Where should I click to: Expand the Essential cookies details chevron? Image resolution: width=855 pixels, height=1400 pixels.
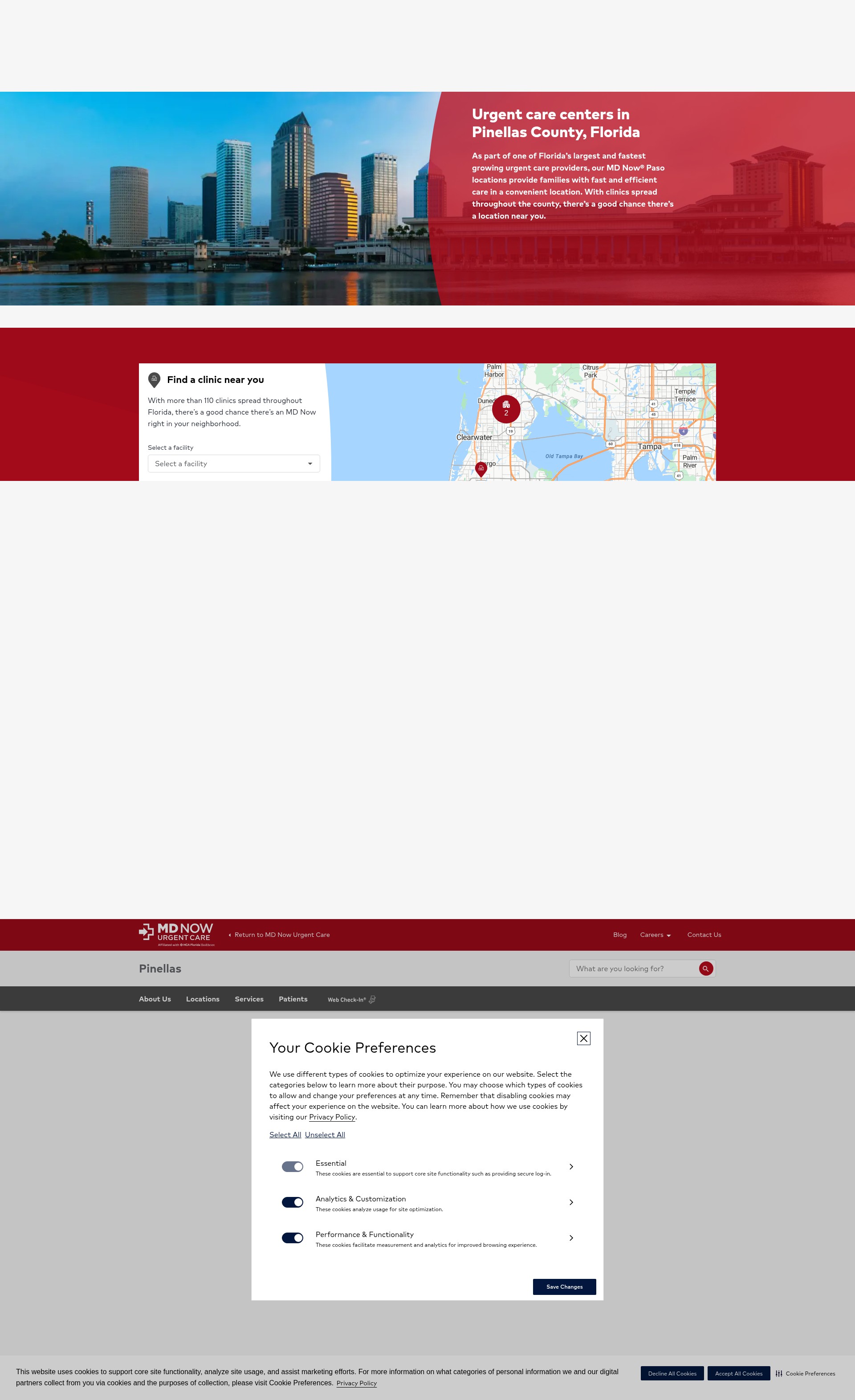click(x=571, y=1167)
